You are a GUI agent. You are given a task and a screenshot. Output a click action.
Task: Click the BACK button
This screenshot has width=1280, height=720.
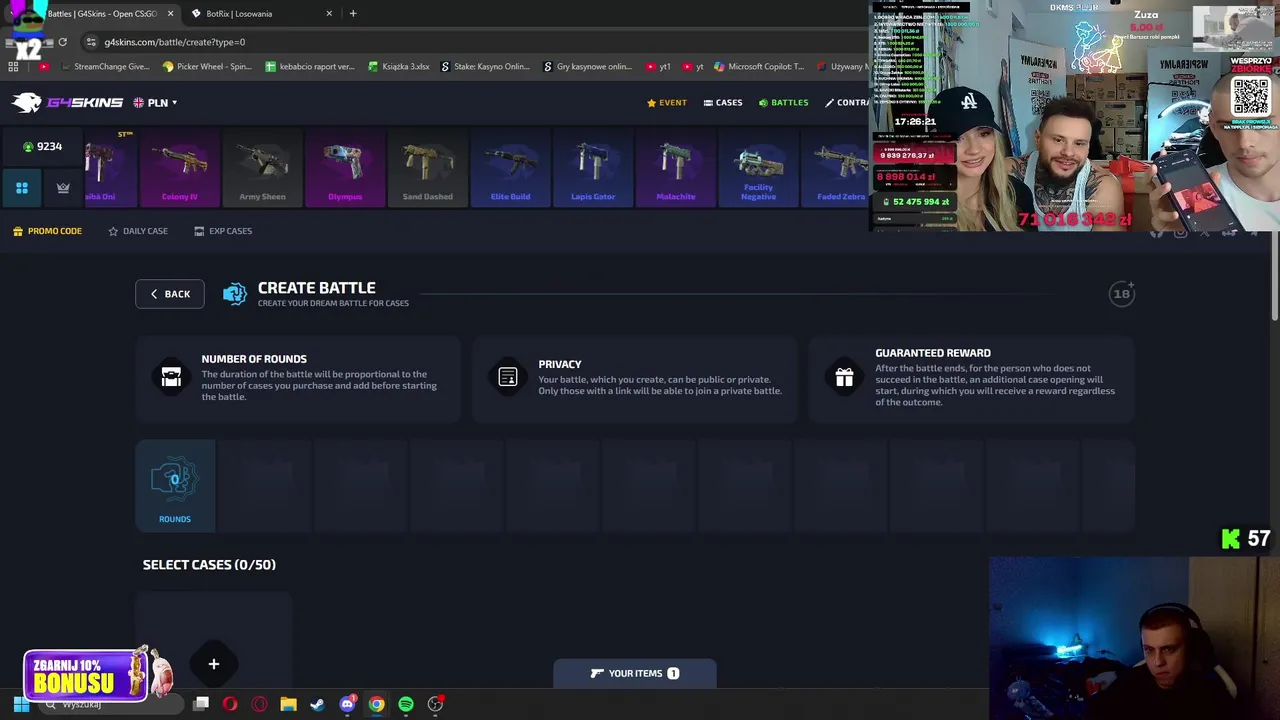(x=170, y=294)
